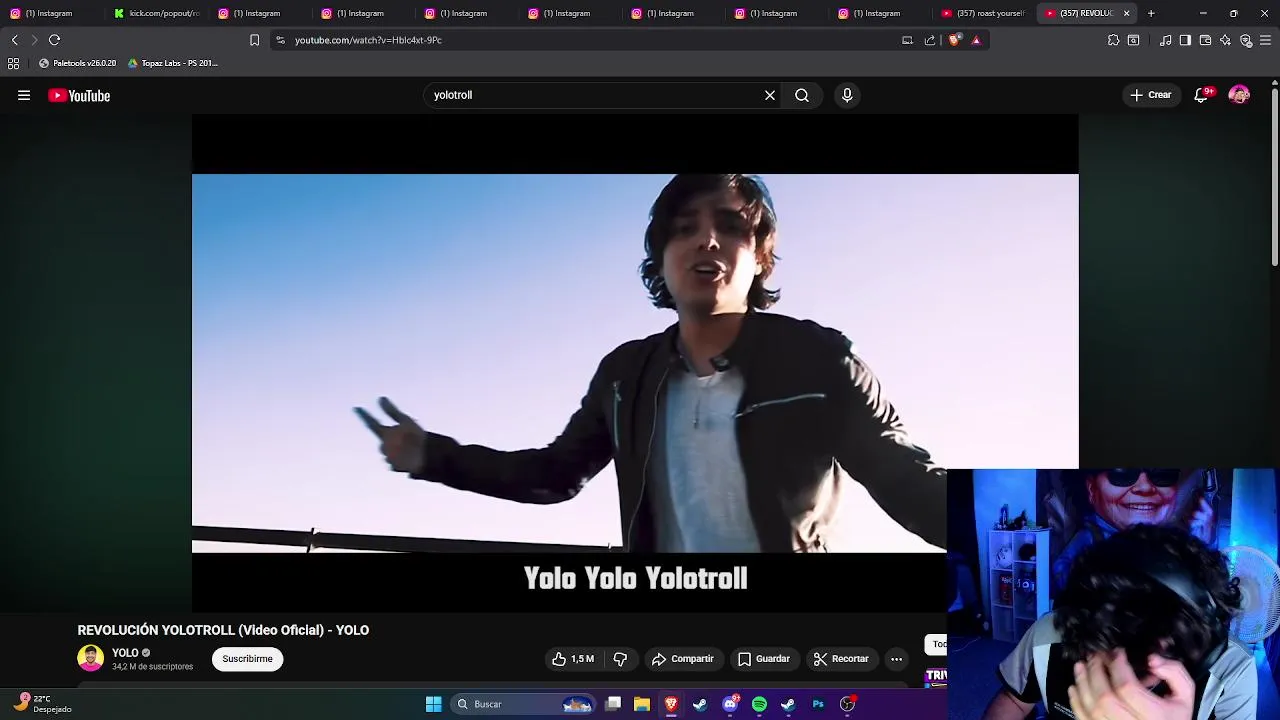The height and width of the screenshot is (720, 1280).
Task: Grab the page vertical scrollbar
Action: pos(1275,178)
